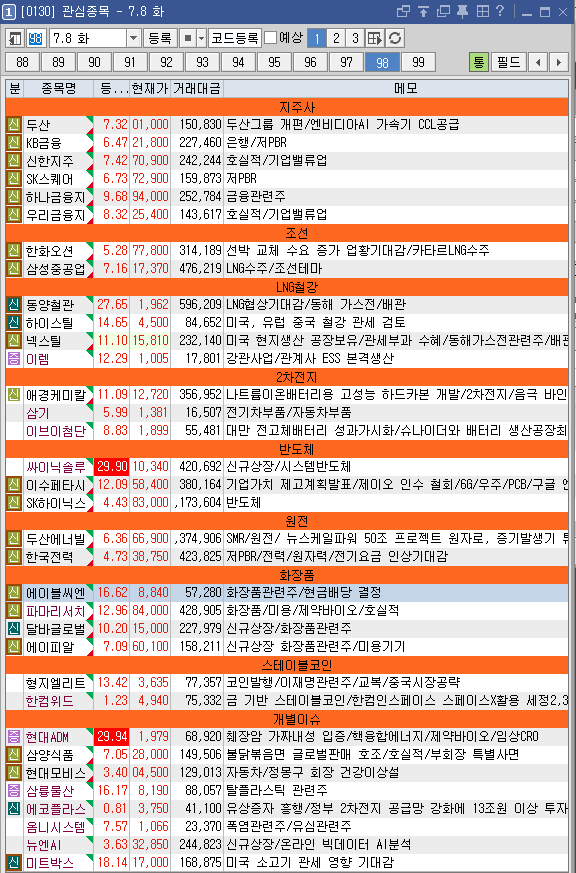576x873 pixels.
Task: Click the 증 icon beside 현대ADM
Action: (x=14, y=737)
